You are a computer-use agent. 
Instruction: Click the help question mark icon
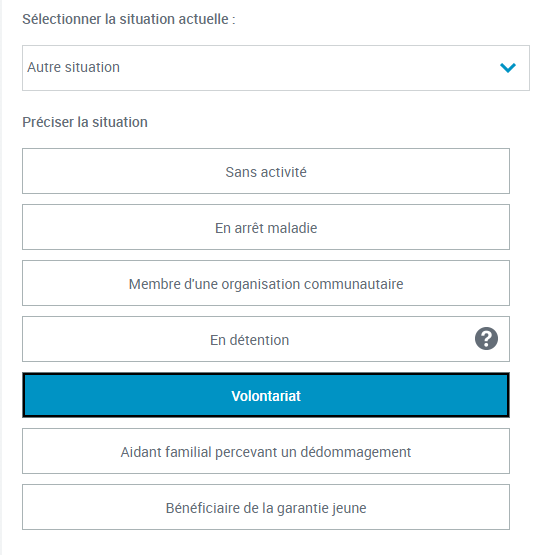point(486,339)
